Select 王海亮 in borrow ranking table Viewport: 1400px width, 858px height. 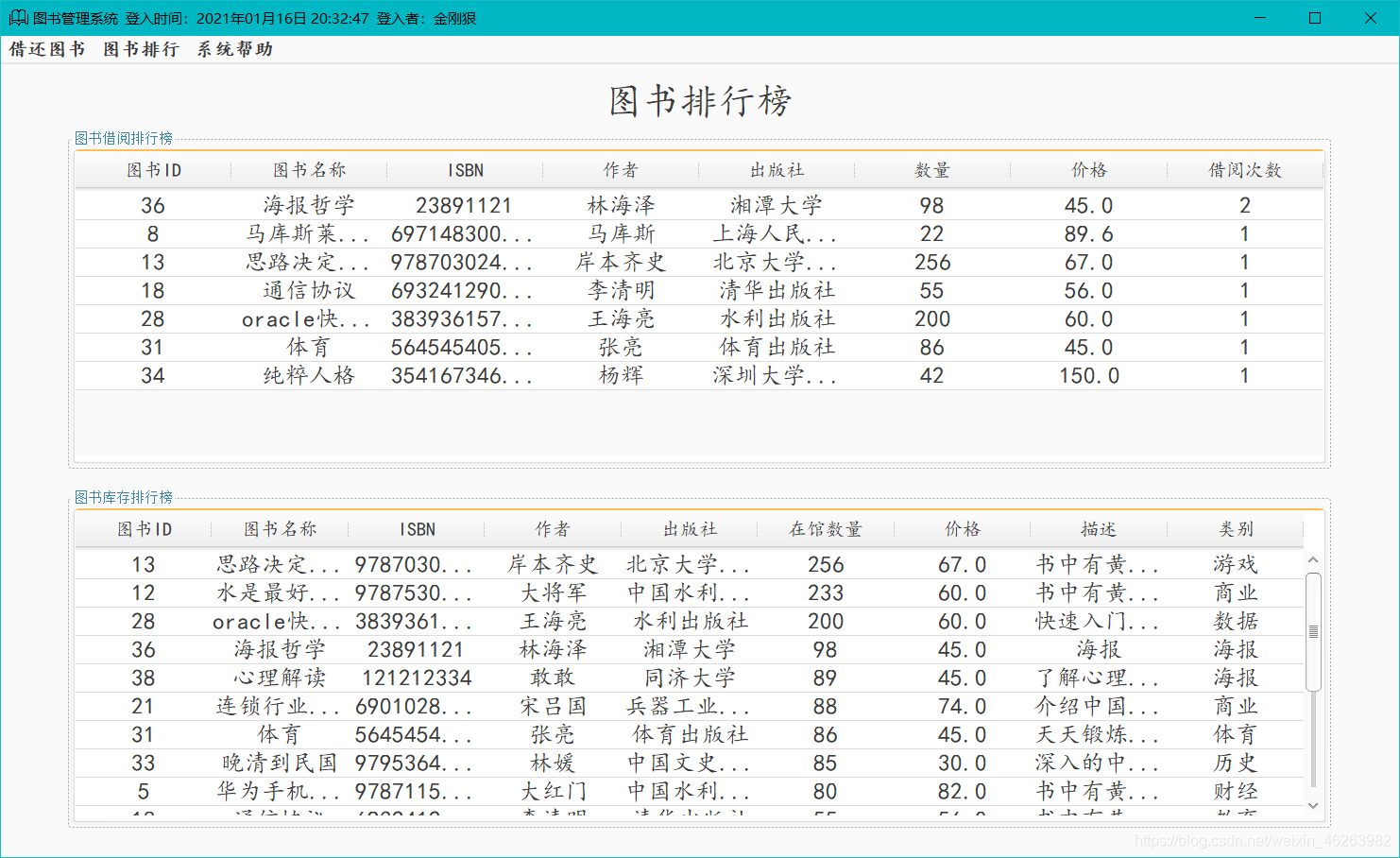(621, 318)
